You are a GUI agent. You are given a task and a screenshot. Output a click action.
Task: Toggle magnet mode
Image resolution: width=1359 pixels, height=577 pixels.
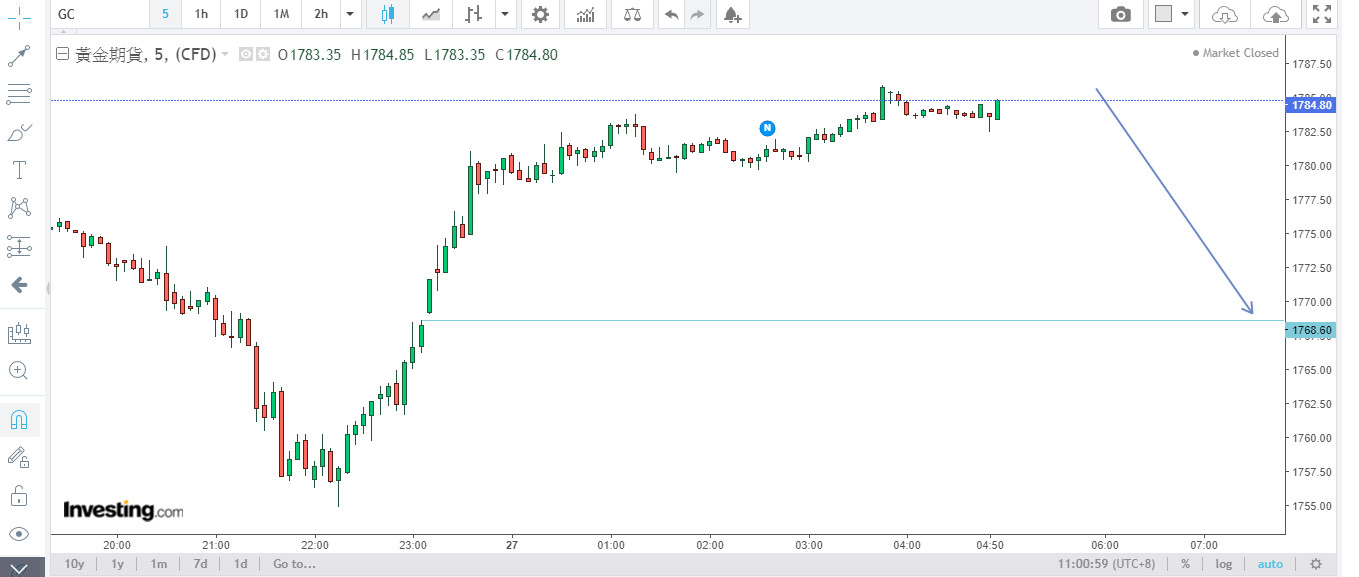[18, 420]
